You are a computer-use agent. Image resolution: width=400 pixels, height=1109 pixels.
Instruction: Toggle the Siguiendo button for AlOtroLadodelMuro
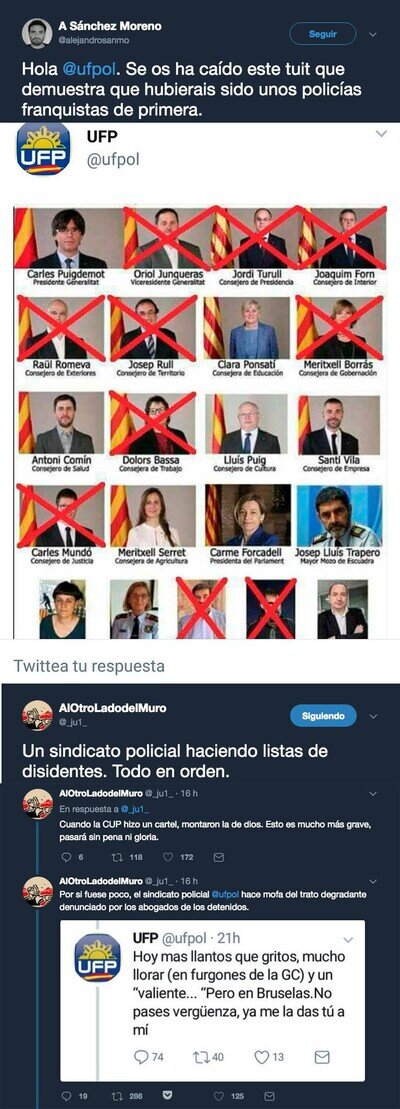323,716
